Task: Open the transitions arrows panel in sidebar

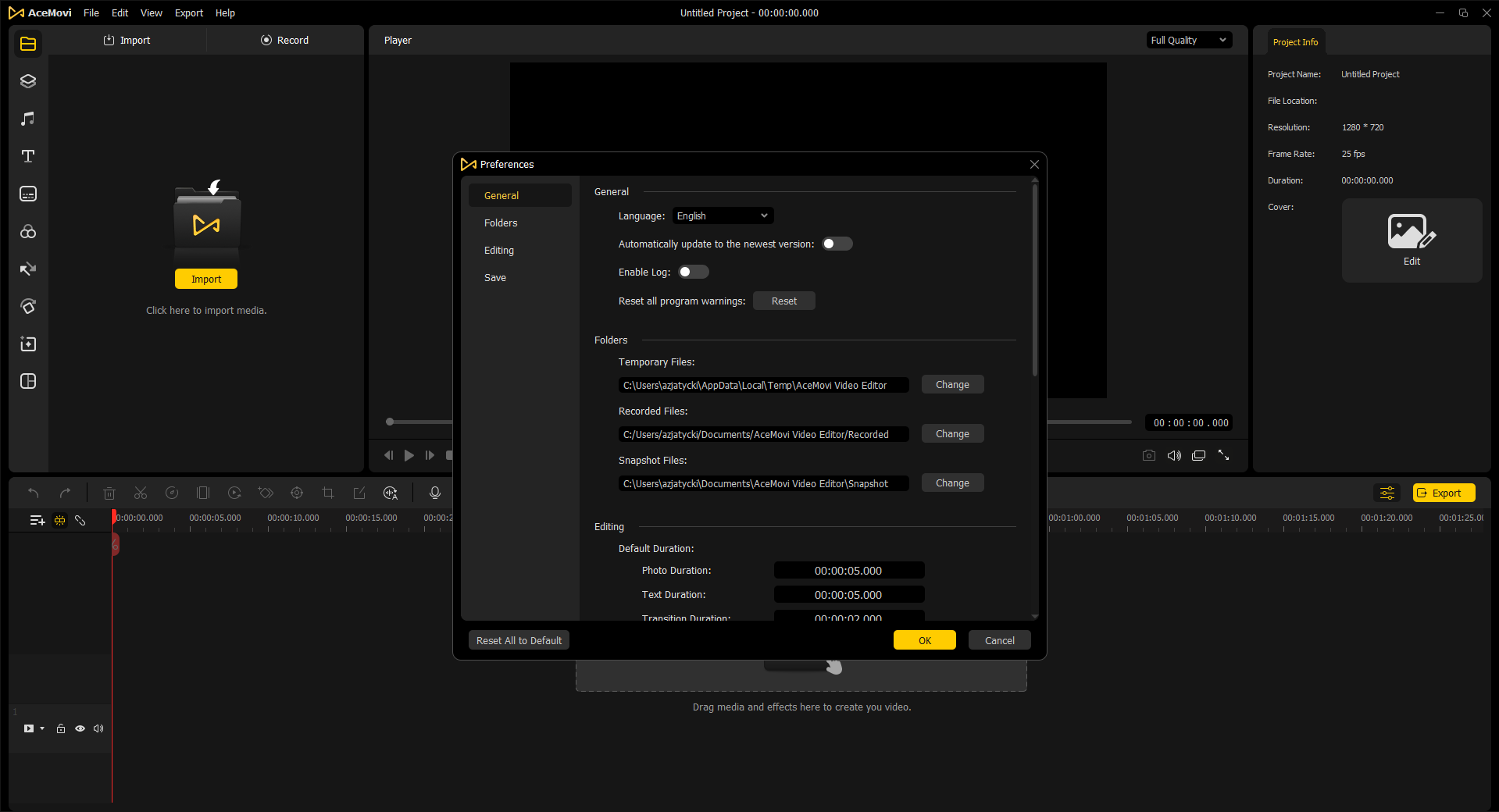Action: [x=28, y=269]
